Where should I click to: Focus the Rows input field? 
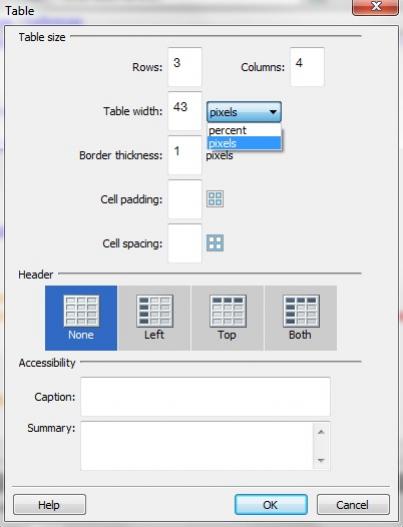point(185,67)
